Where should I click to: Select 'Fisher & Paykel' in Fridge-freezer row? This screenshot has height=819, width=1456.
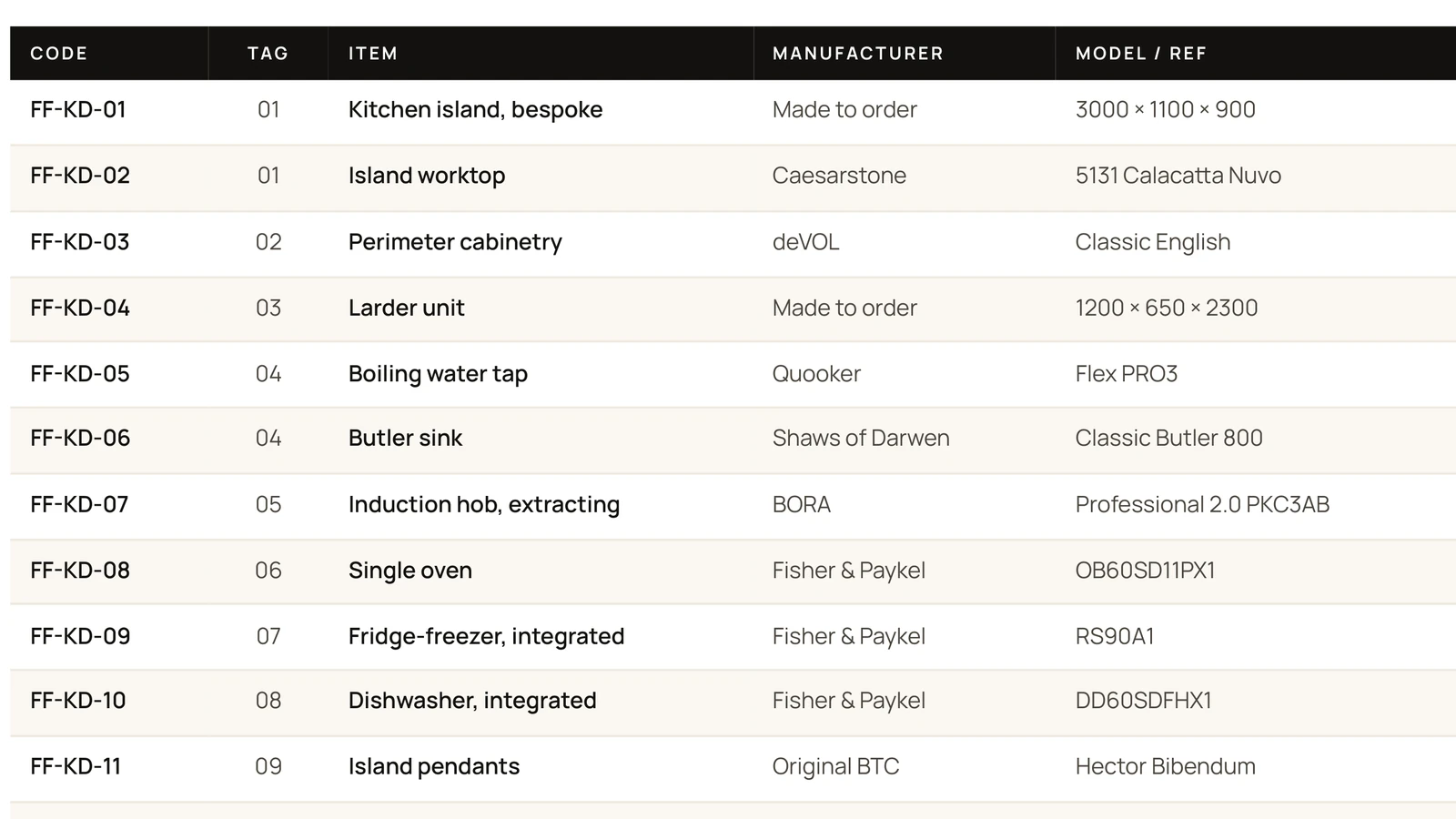849,636
